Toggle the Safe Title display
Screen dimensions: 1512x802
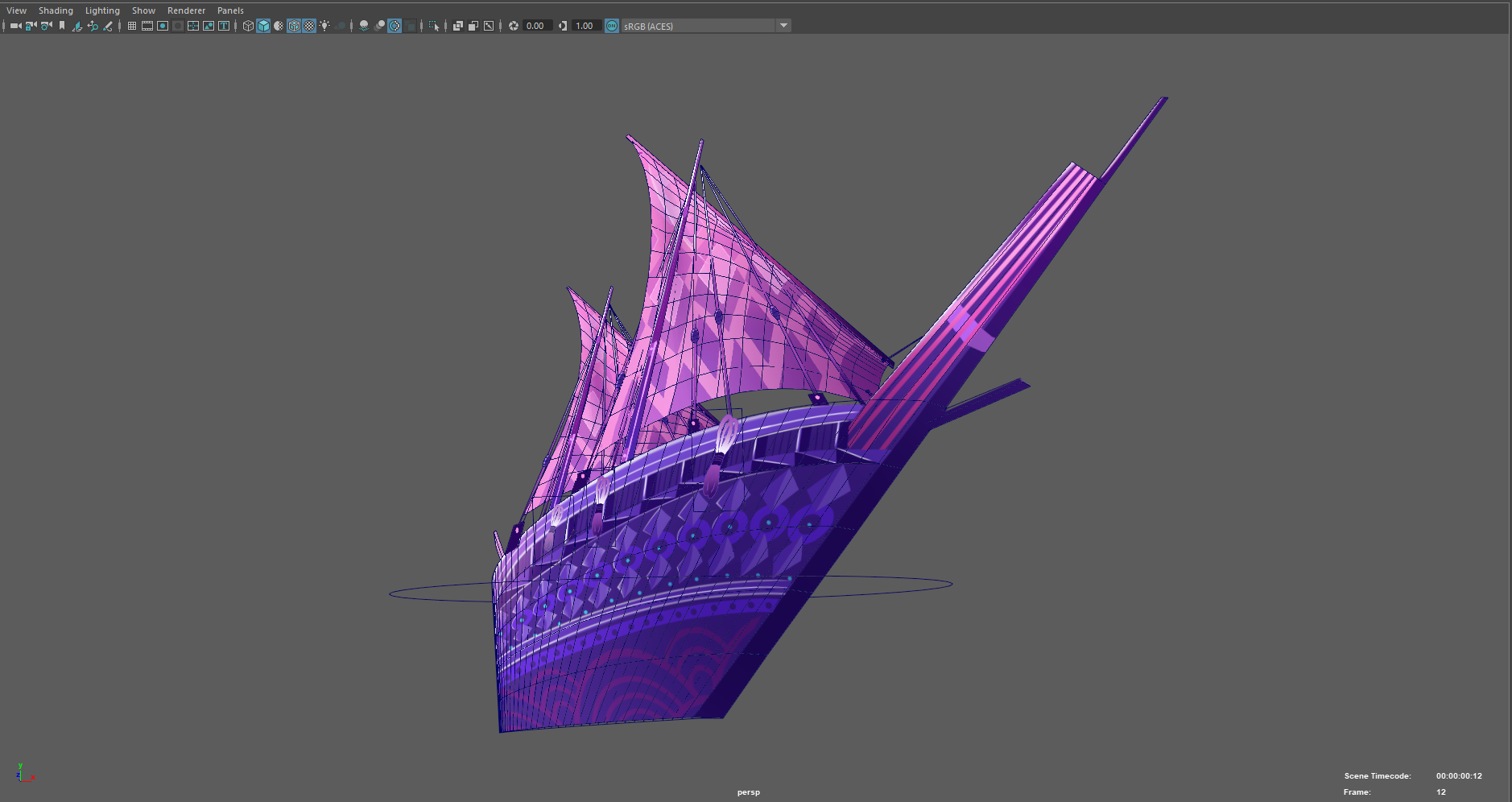(224, 26)
